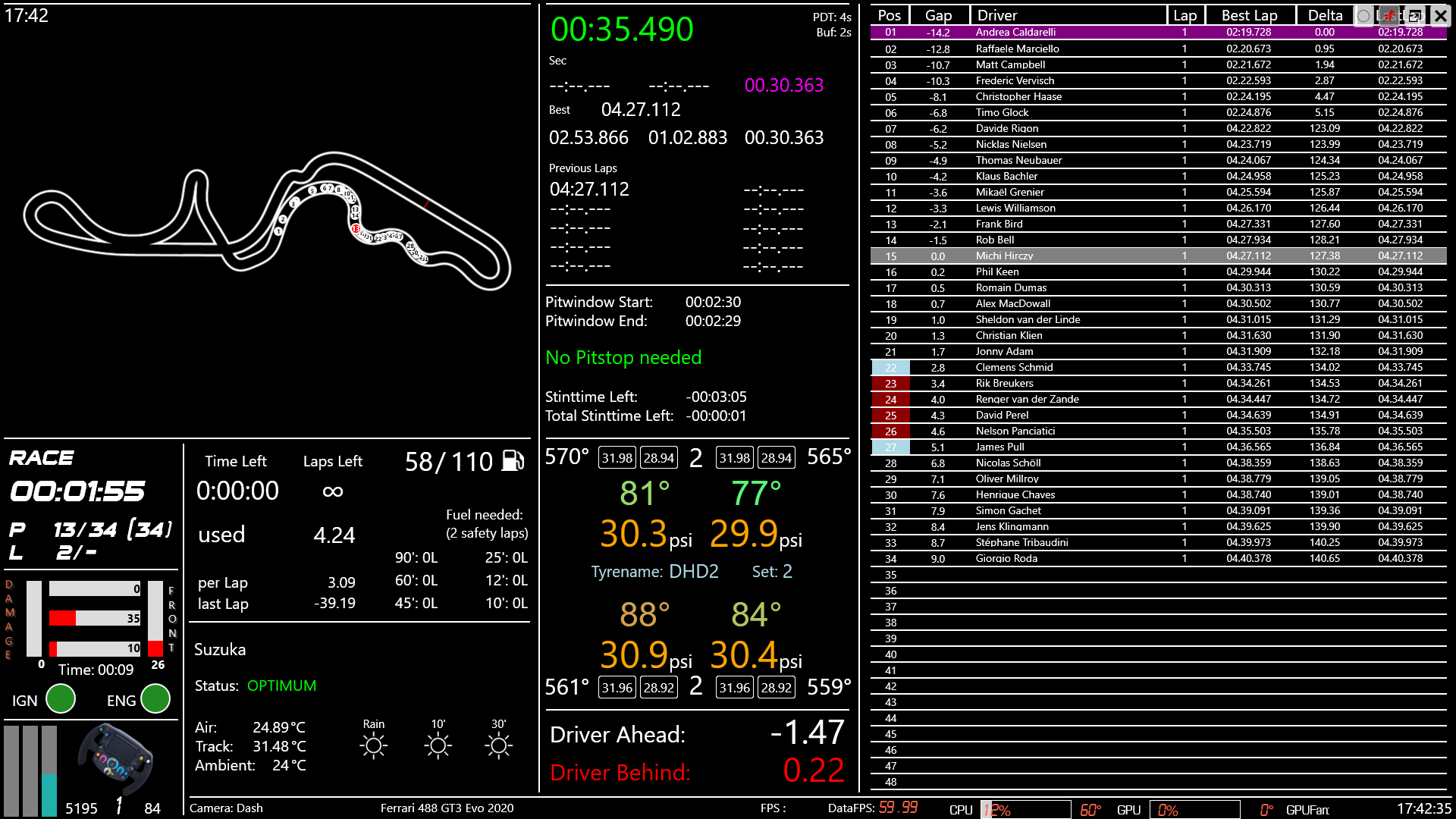
Task: Click the Rain now weather sun icon
Action: (x=373, y=746)
